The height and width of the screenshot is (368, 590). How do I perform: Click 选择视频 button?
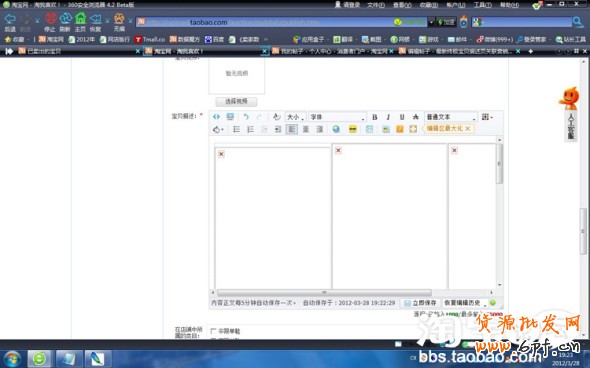(x=236, y=102)
